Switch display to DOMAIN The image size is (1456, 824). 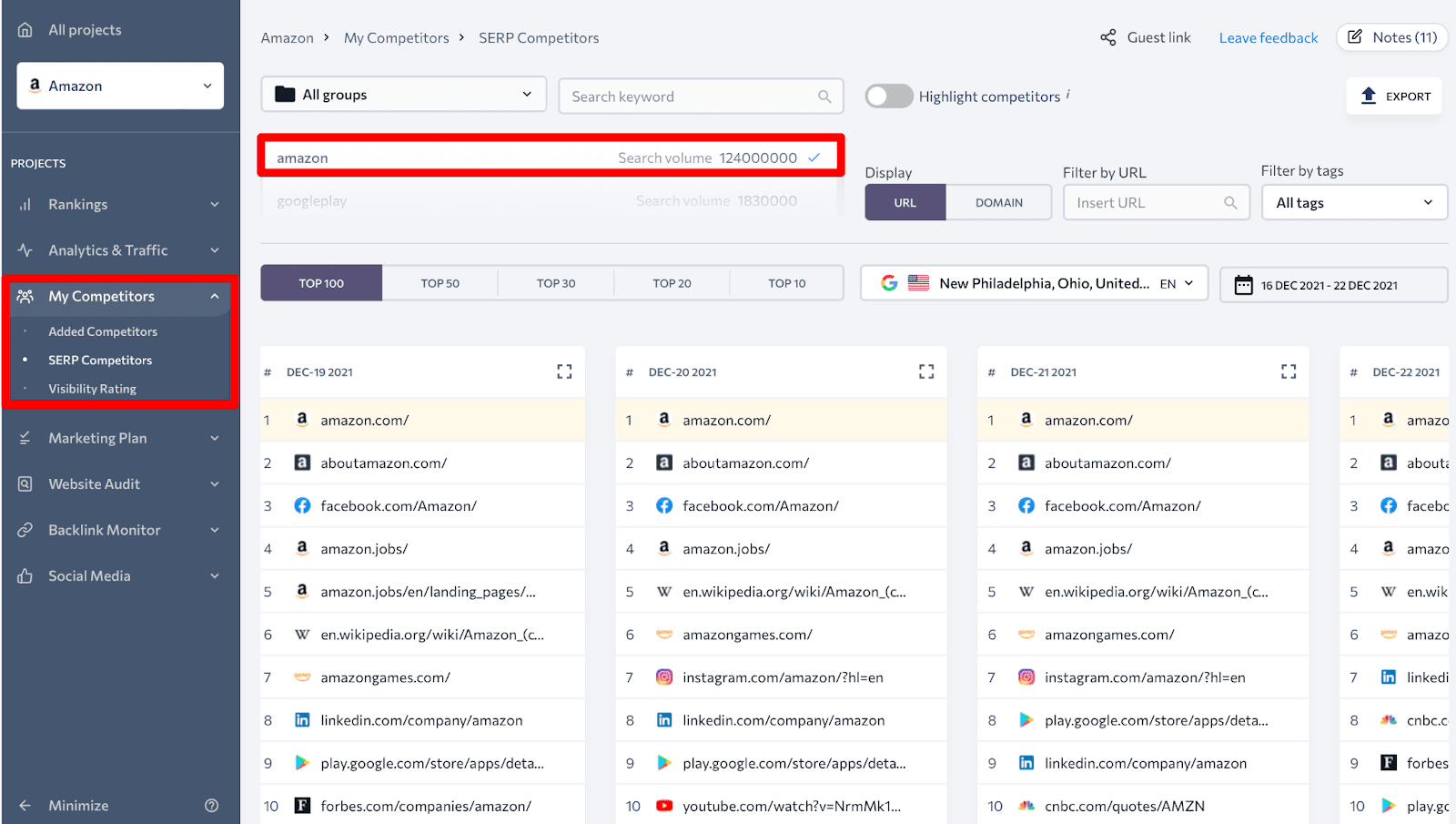tap(999, 203)
